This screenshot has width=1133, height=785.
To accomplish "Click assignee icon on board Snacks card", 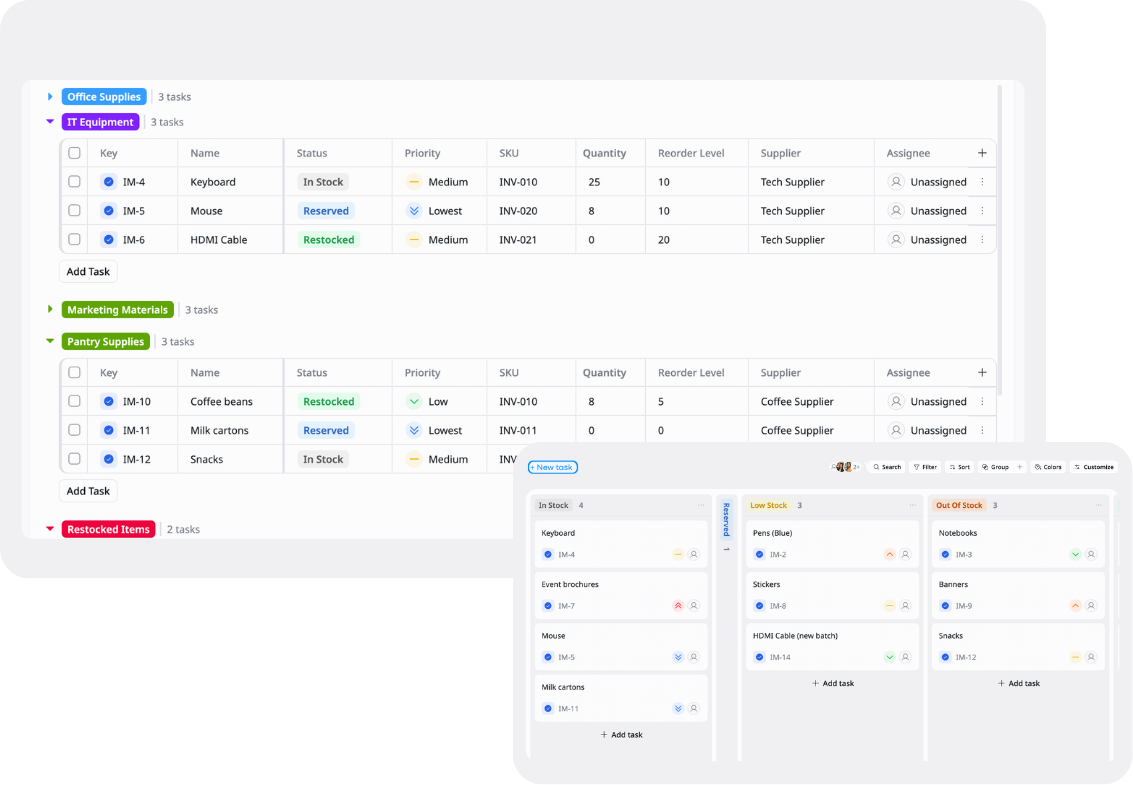I will pyautogui.click(x=1091, y=657).
